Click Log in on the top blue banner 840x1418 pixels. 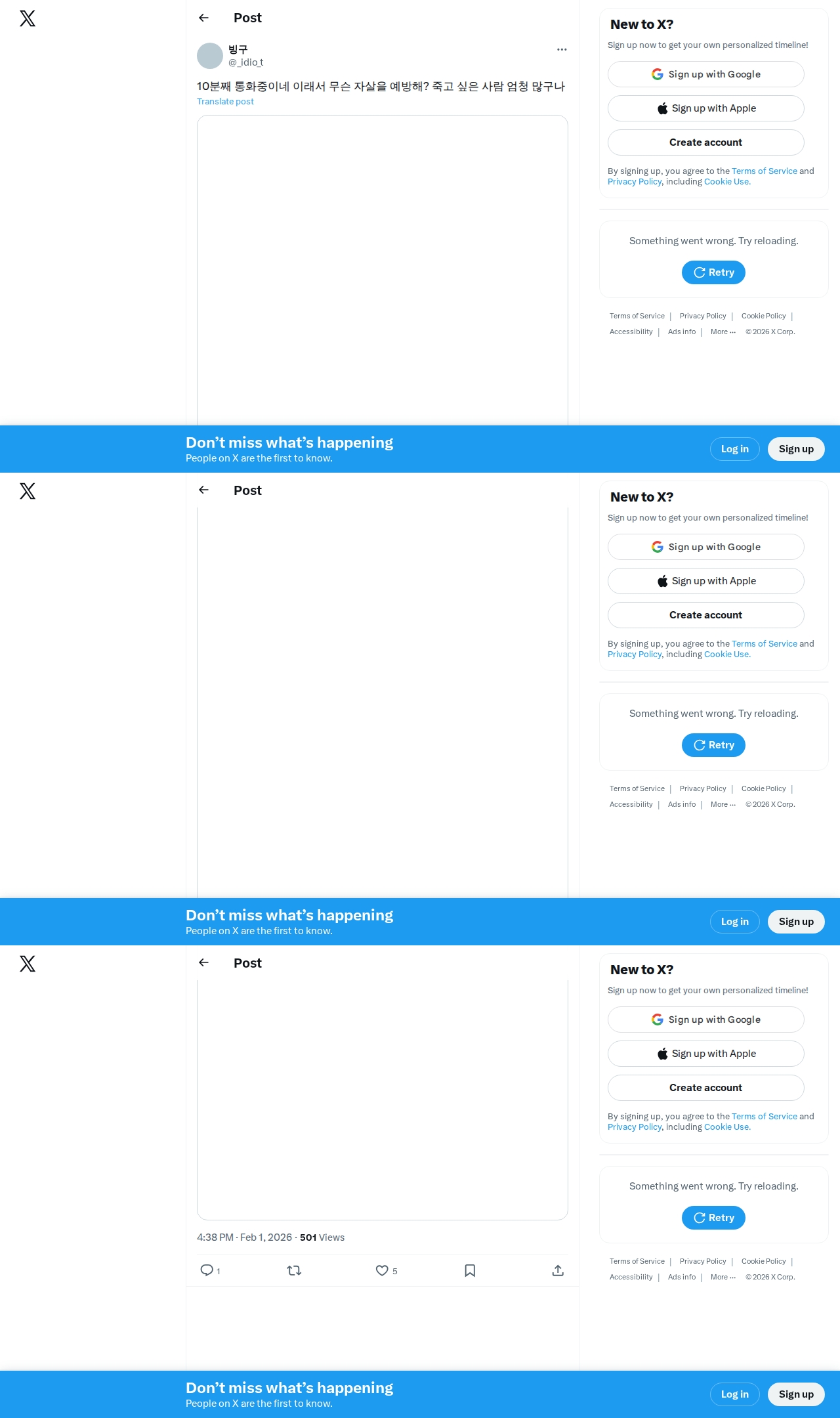(734, 449)
